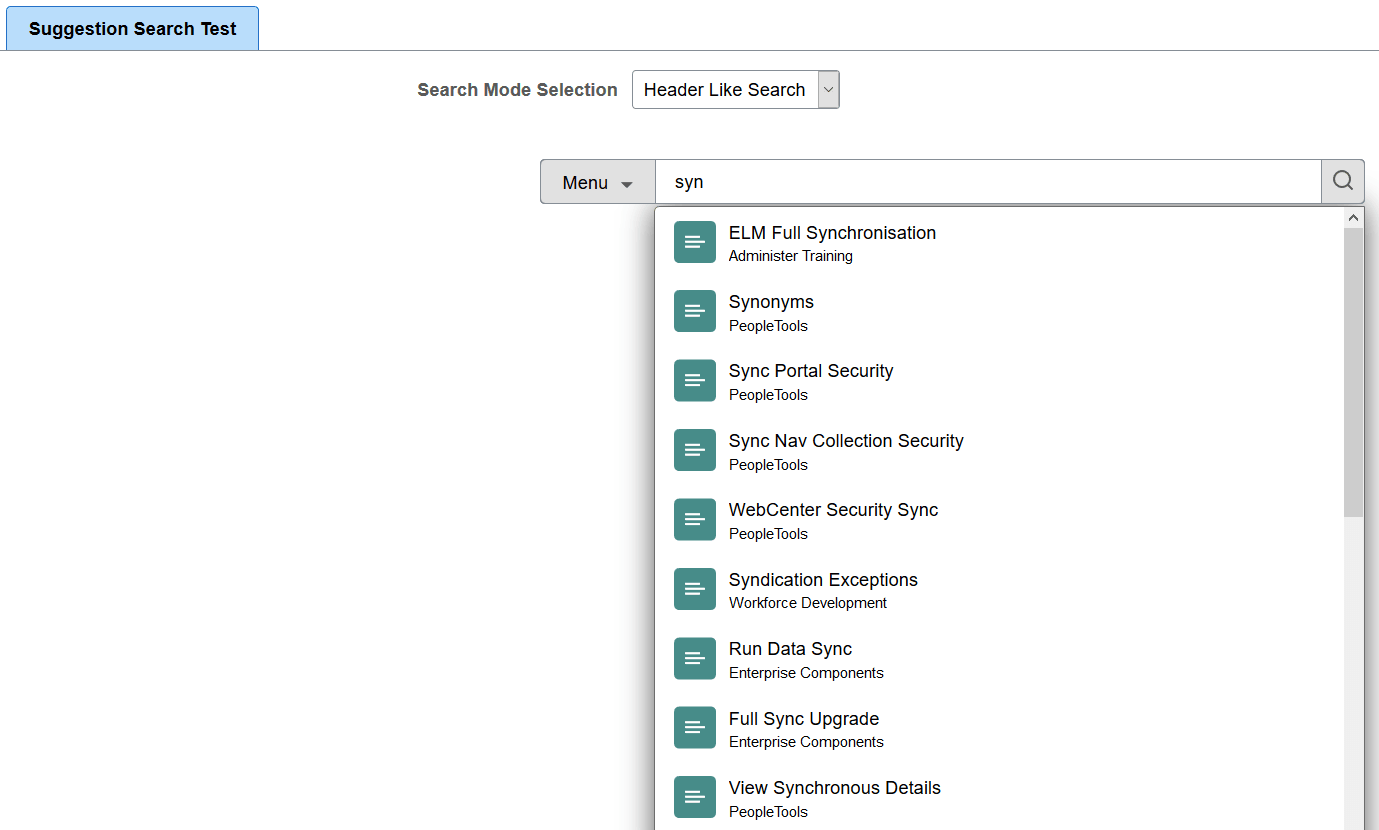Click the Sync Nav Collection Security icon

click(695, 450)
